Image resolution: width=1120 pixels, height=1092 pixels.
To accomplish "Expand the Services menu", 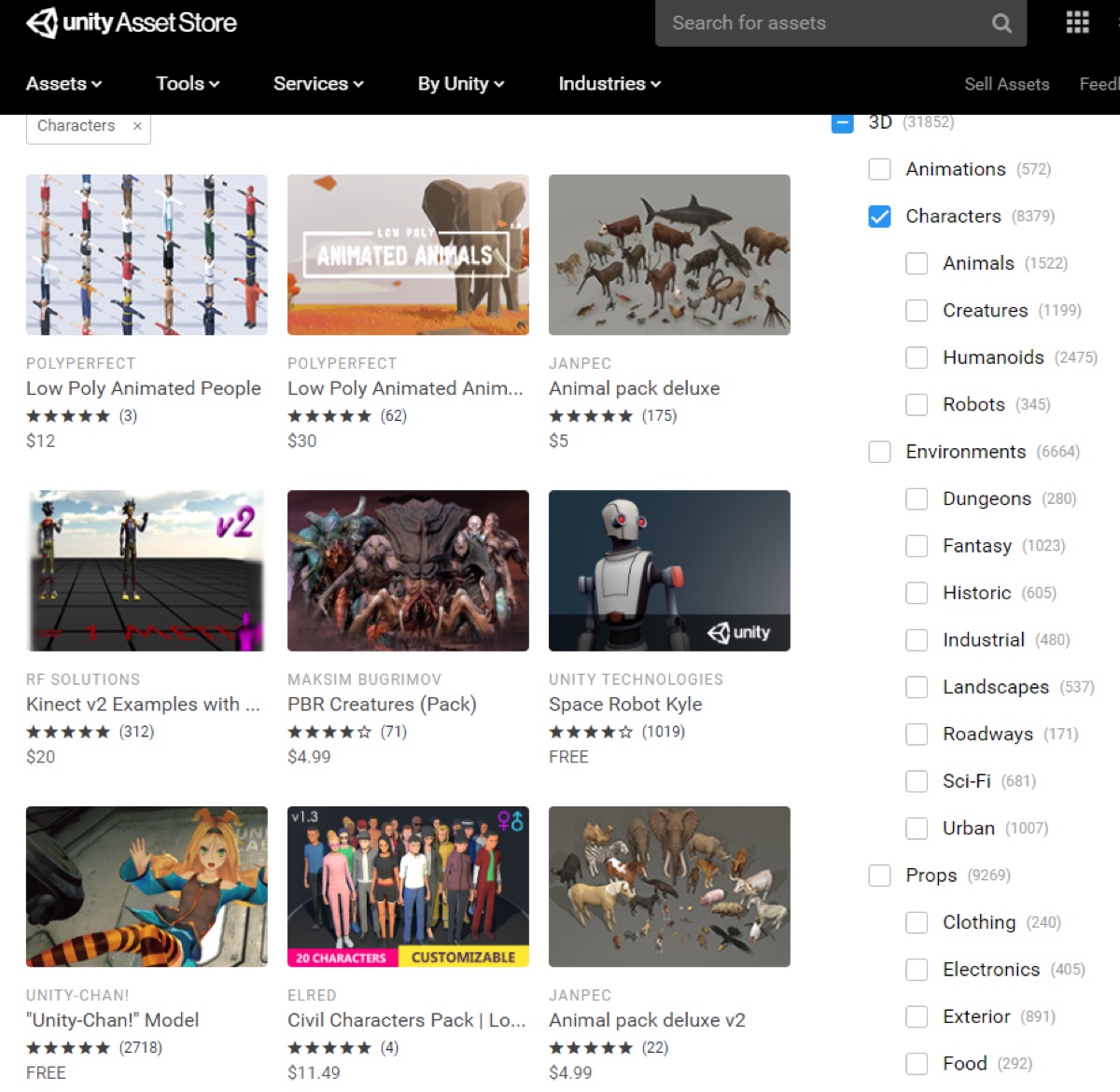I will (x=318, y=84).
